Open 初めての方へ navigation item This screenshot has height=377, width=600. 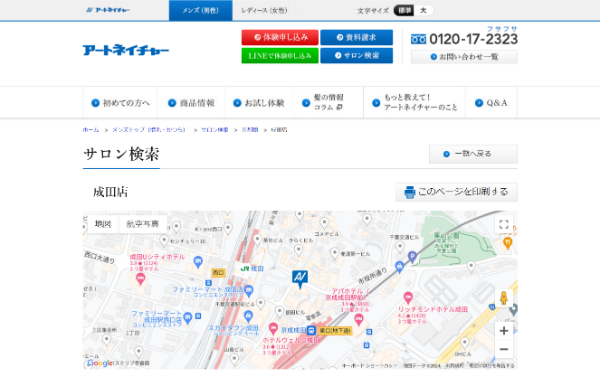point(120,103)
